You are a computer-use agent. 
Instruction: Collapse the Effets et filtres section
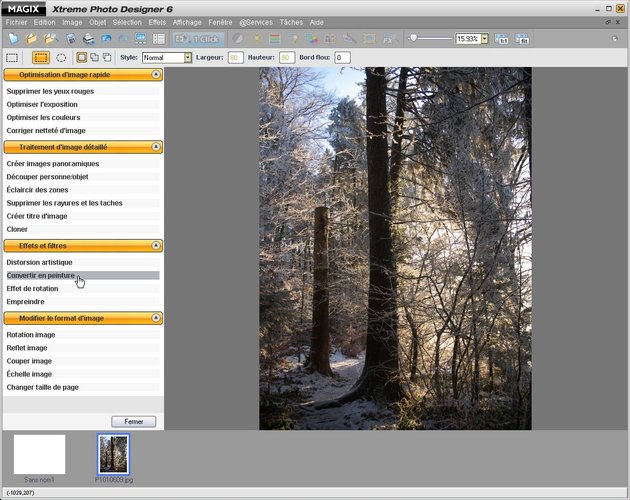click(x=156, y=245)
